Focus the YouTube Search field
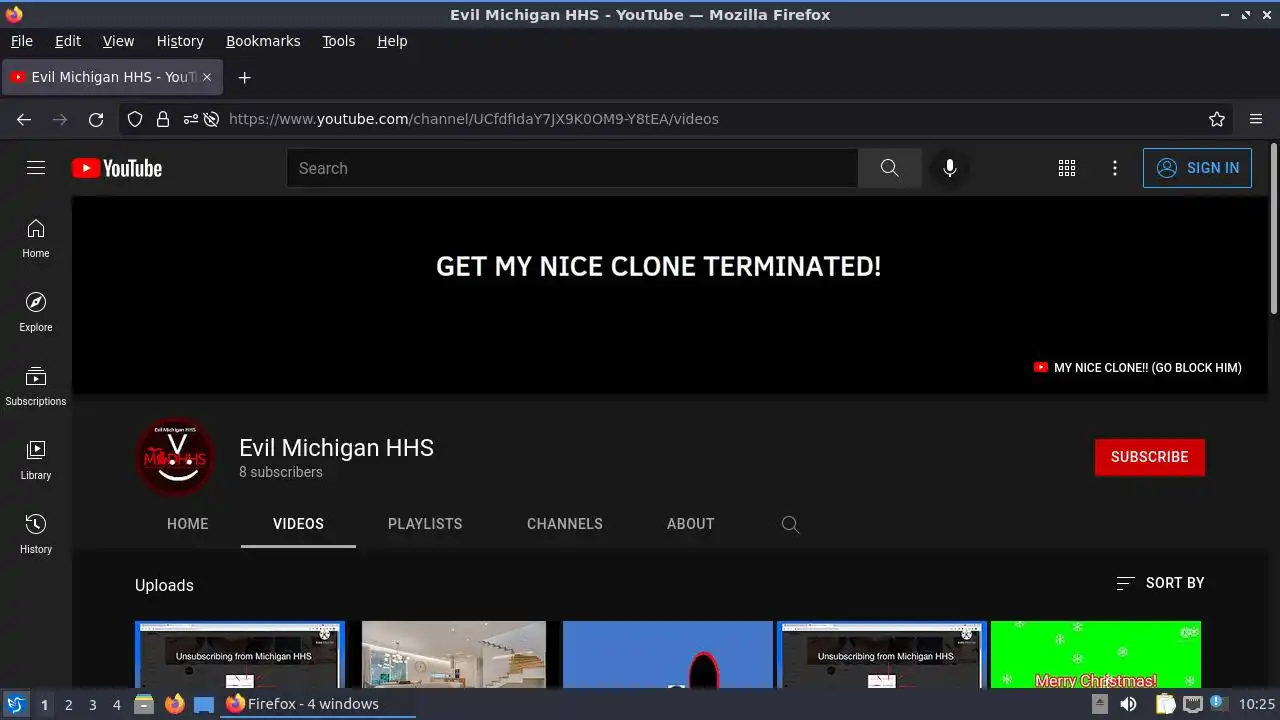Screen dimensions: 1280x720 click(572, 168)
